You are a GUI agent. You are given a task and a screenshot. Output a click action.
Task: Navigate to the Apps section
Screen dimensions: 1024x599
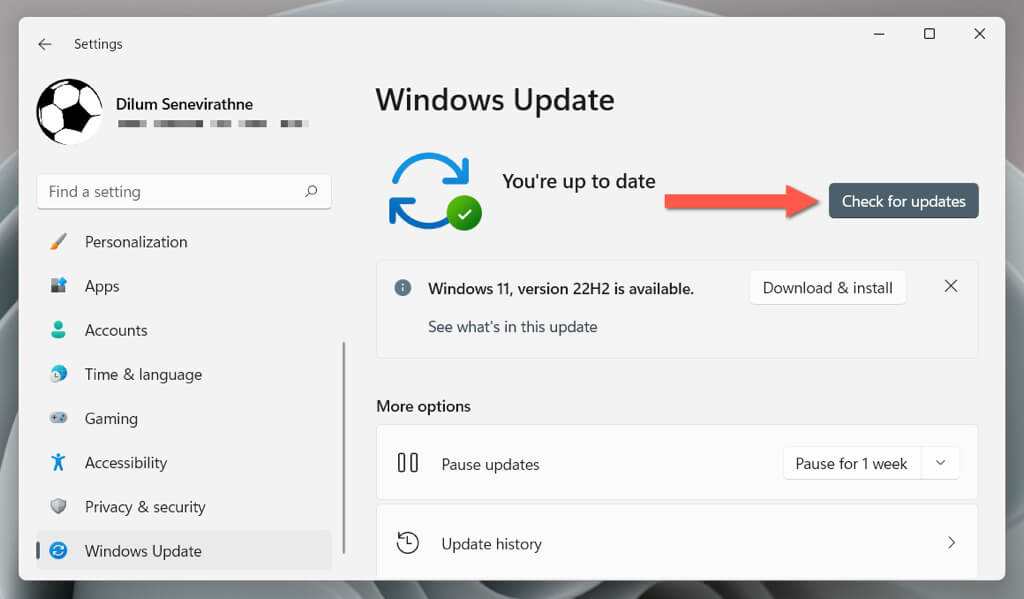point(184,286)
